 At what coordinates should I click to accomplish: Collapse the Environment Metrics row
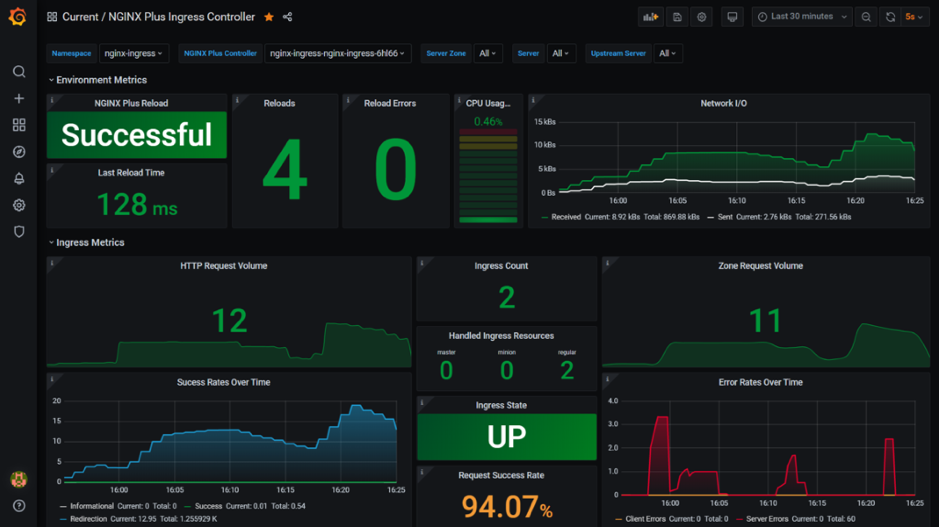pos(98,80)
